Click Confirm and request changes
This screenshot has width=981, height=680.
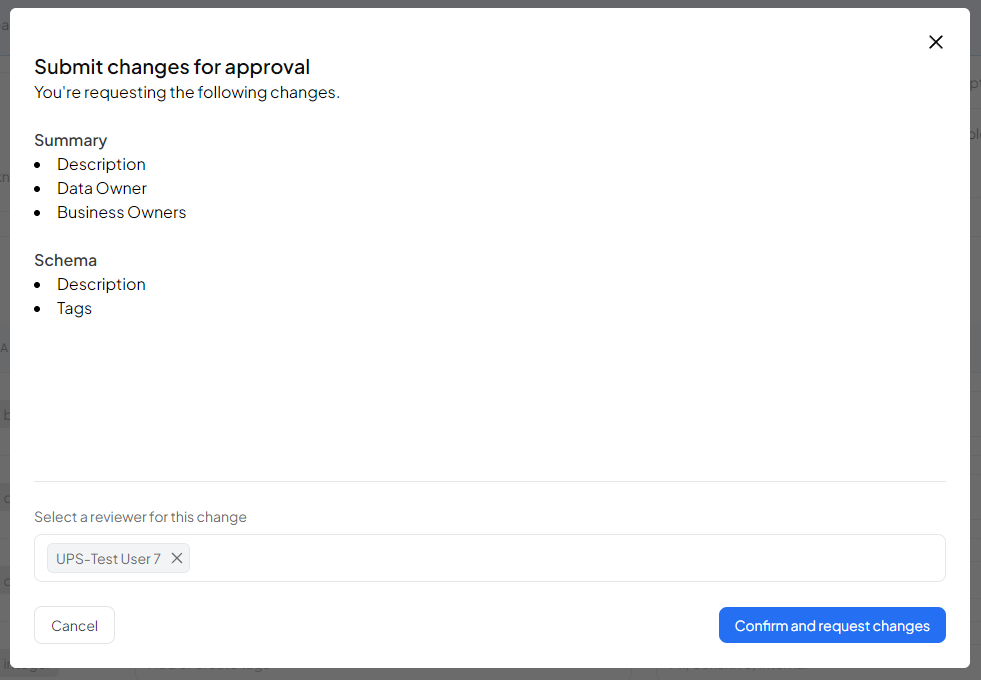pyautogui.click(x=832, y=625)
